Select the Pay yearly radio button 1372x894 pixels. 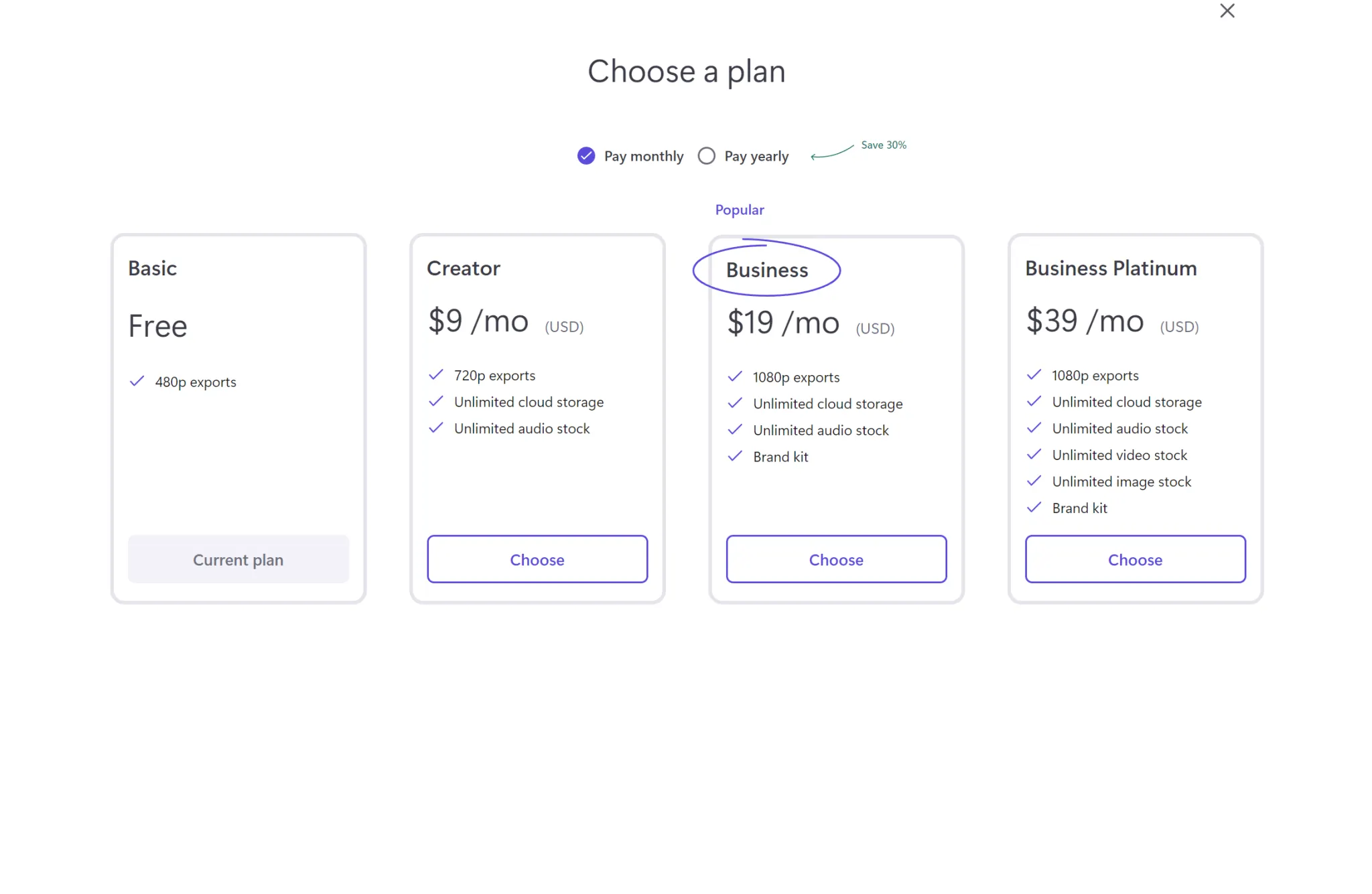706,156
